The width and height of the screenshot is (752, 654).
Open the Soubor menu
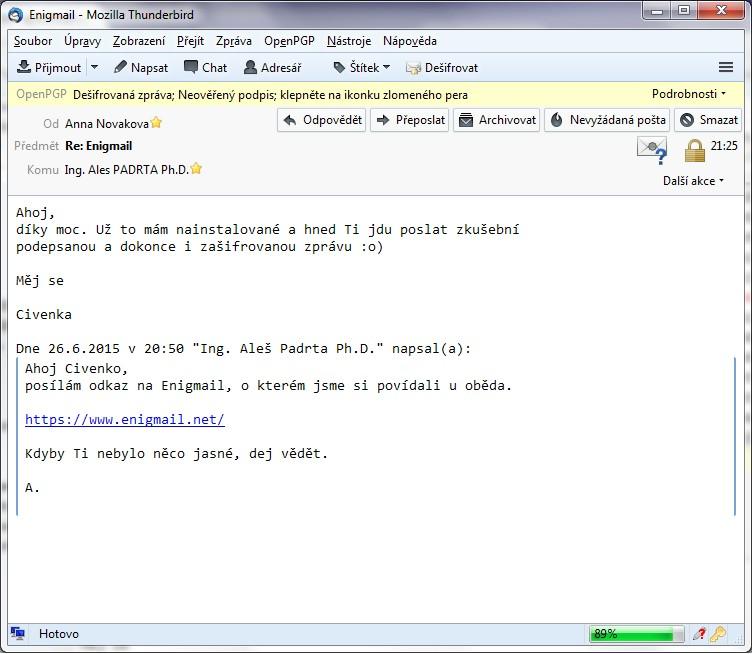coord(33,41)
